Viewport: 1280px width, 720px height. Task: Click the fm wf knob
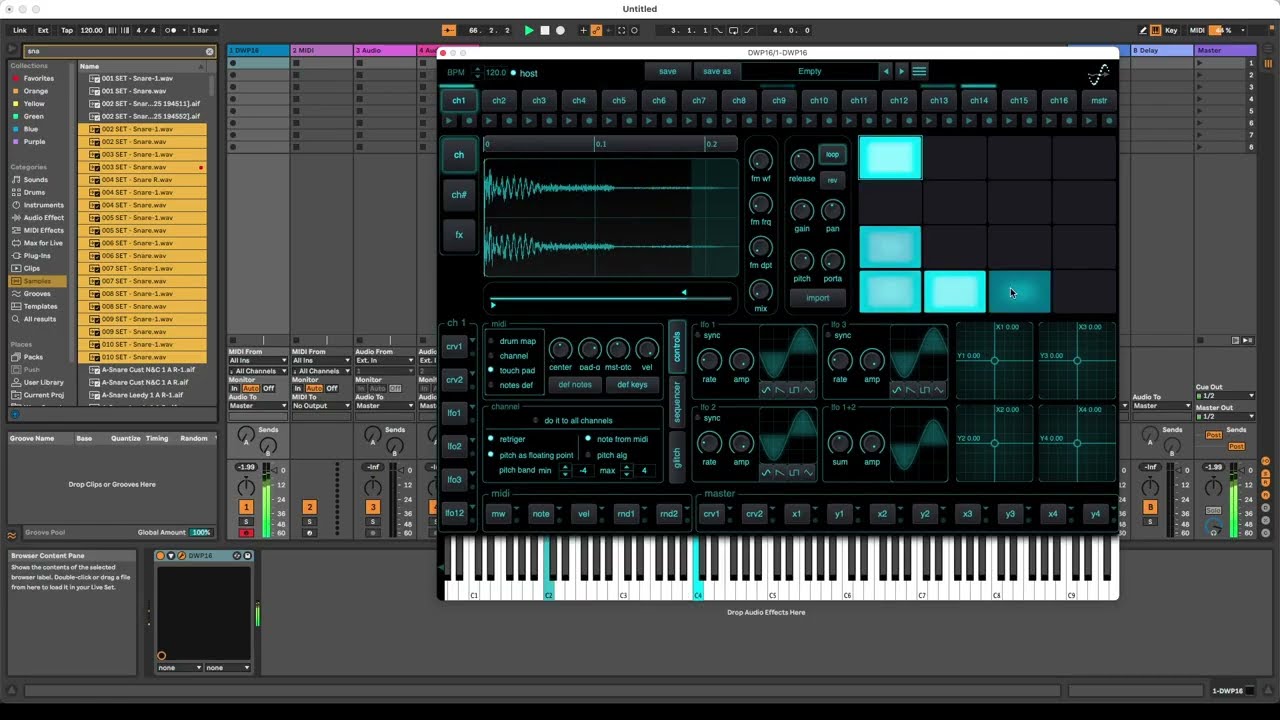761,161
